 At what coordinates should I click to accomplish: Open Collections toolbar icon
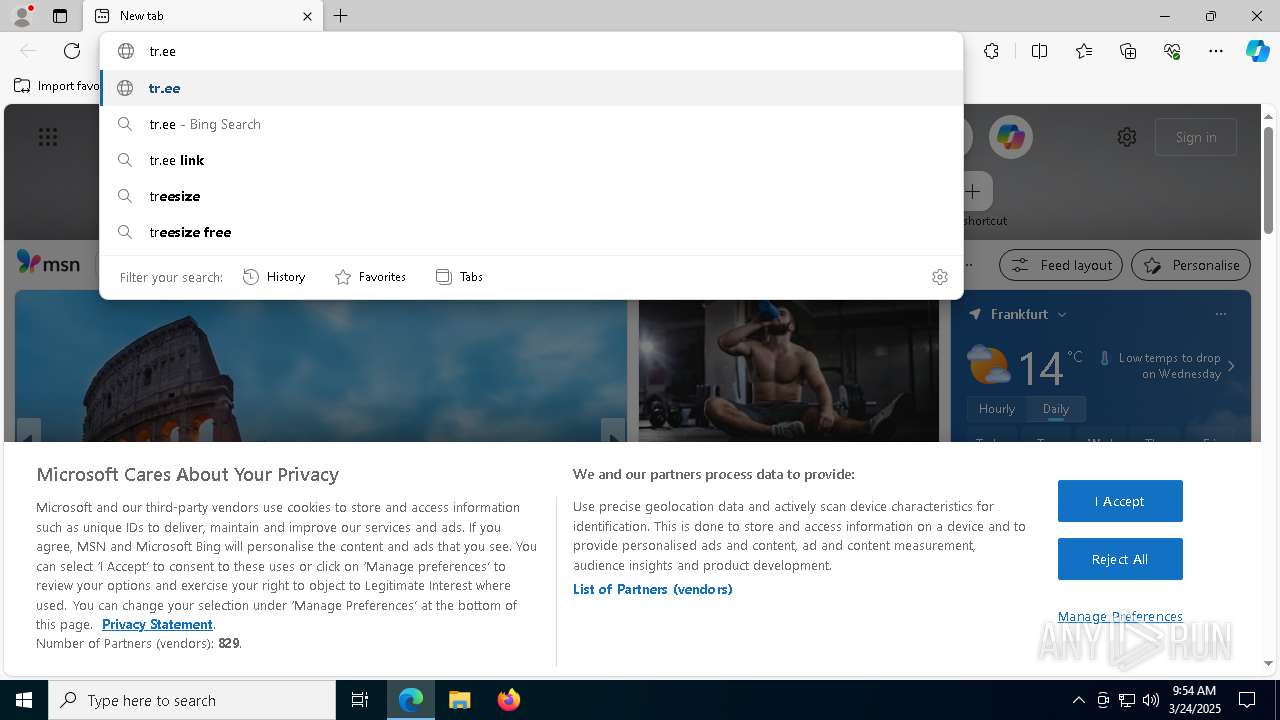click(x=1128, y=51)
